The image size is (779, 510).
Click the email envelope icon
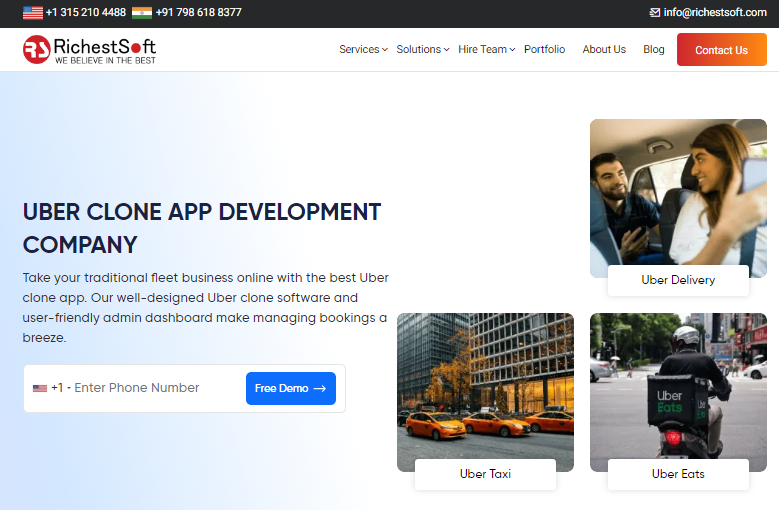coord(655,13)
